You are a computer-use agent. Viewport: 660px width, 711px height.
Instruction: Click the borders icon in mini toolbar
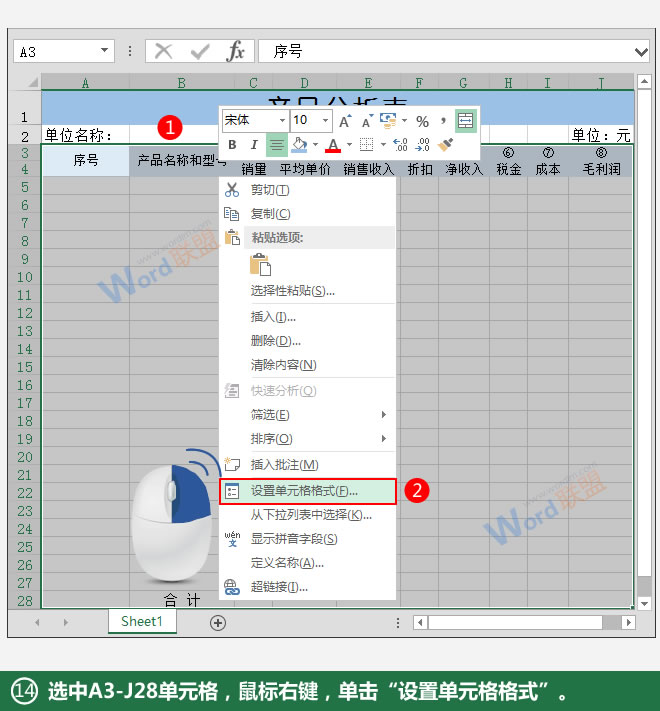coord(366,145)
